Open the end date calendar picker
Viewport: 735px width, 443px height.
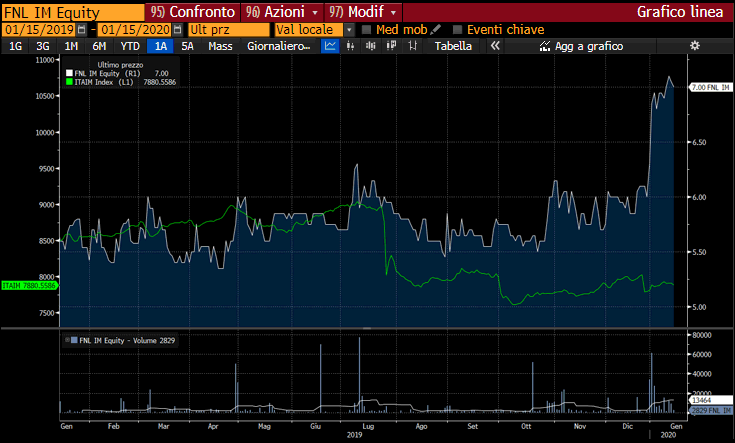click(x=177, y=30)
